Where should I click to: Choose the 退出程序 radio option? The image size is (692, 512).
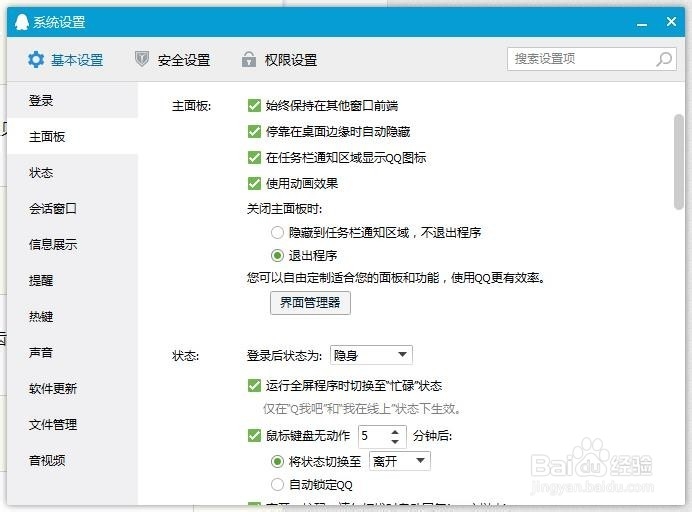(277, 255)
